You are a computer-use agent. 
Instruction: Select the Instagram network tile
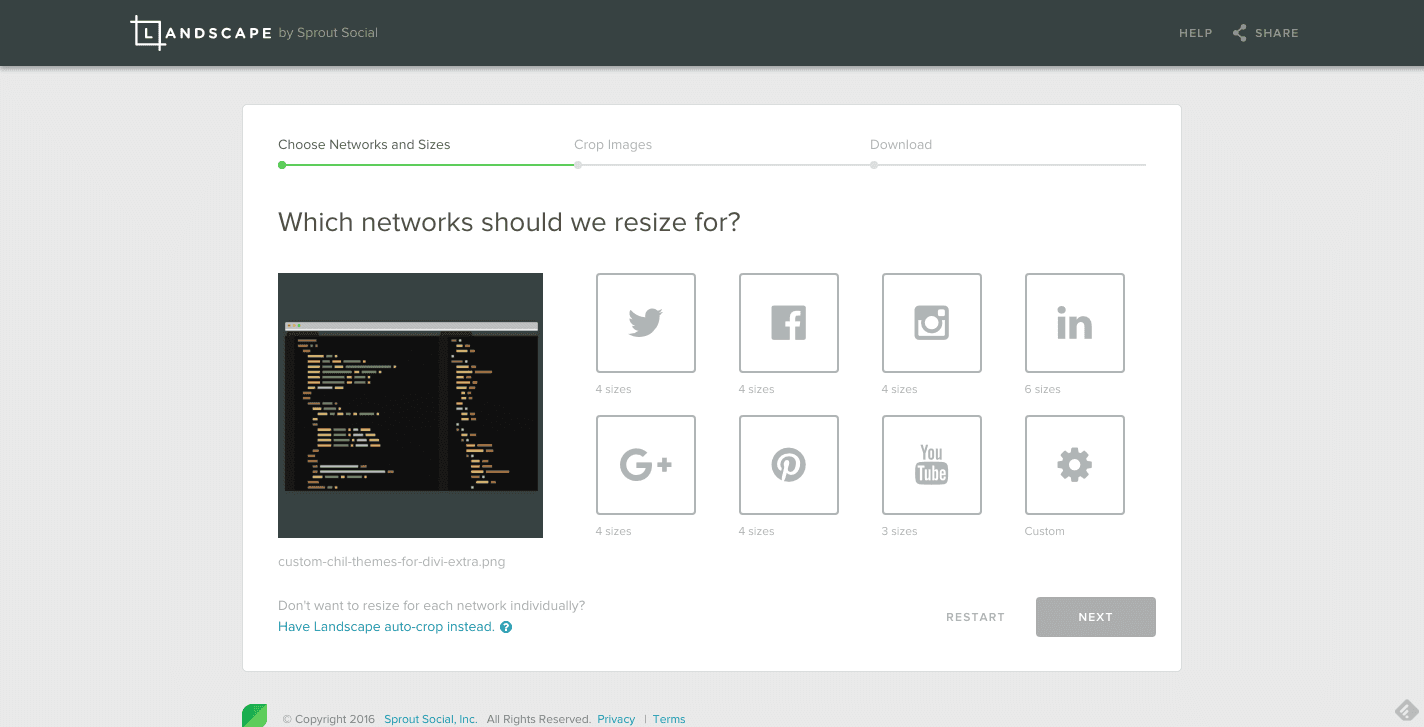coord(932,323)
